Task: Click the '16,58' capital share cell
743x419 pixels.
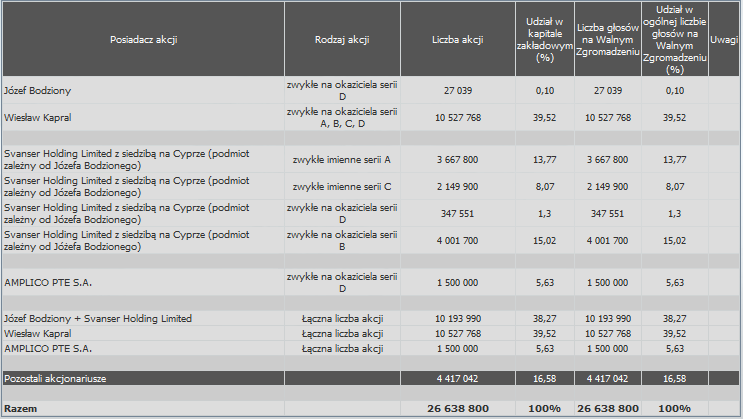Action: tap(544, 379)
